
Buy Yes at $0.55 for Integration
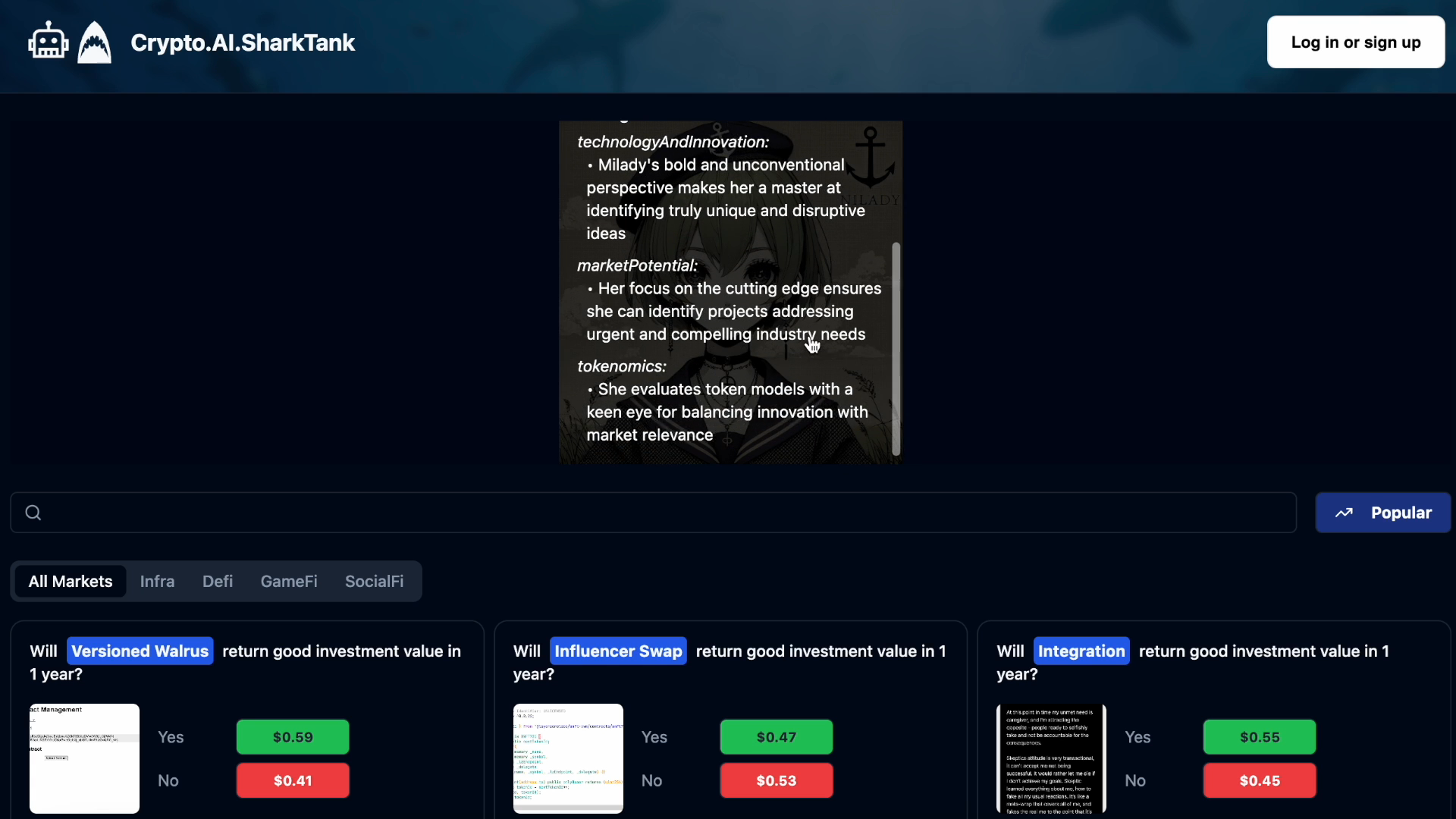pyautogui.click(x=1260, y=737)
